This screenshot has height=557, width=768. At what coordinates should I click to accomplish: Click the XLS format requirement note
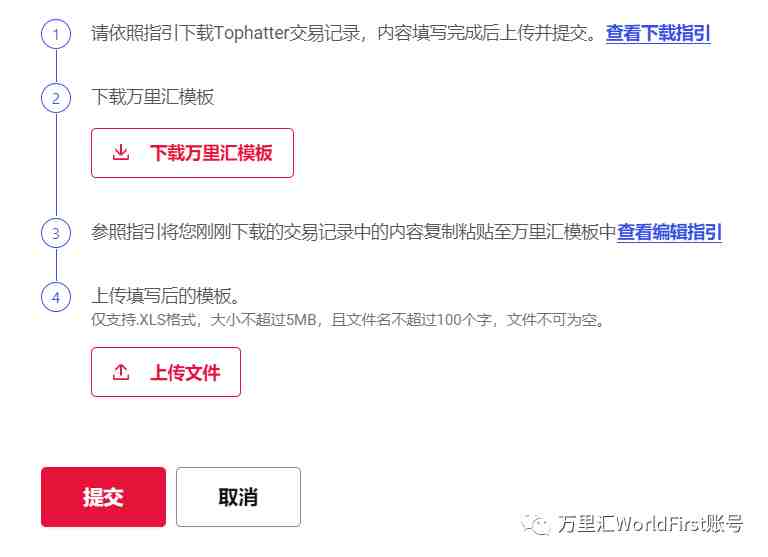point(348,320)
